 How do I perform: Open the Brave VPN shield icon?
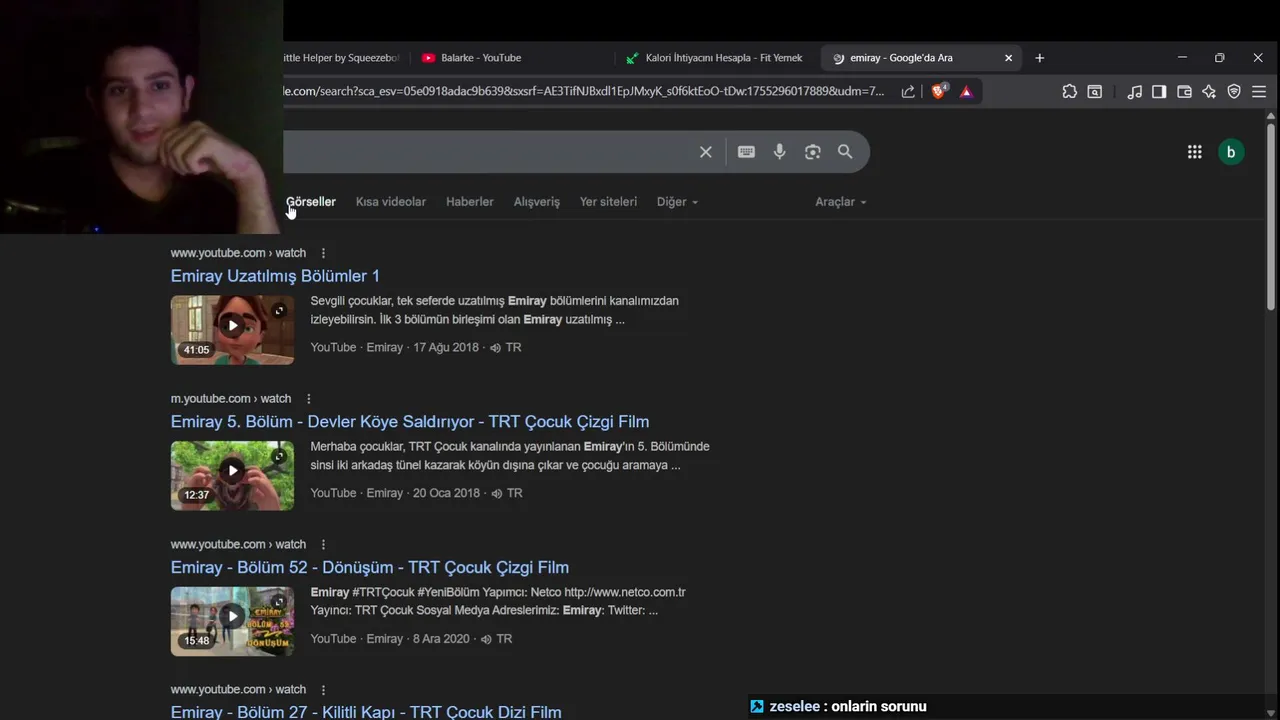point(1234,92)
